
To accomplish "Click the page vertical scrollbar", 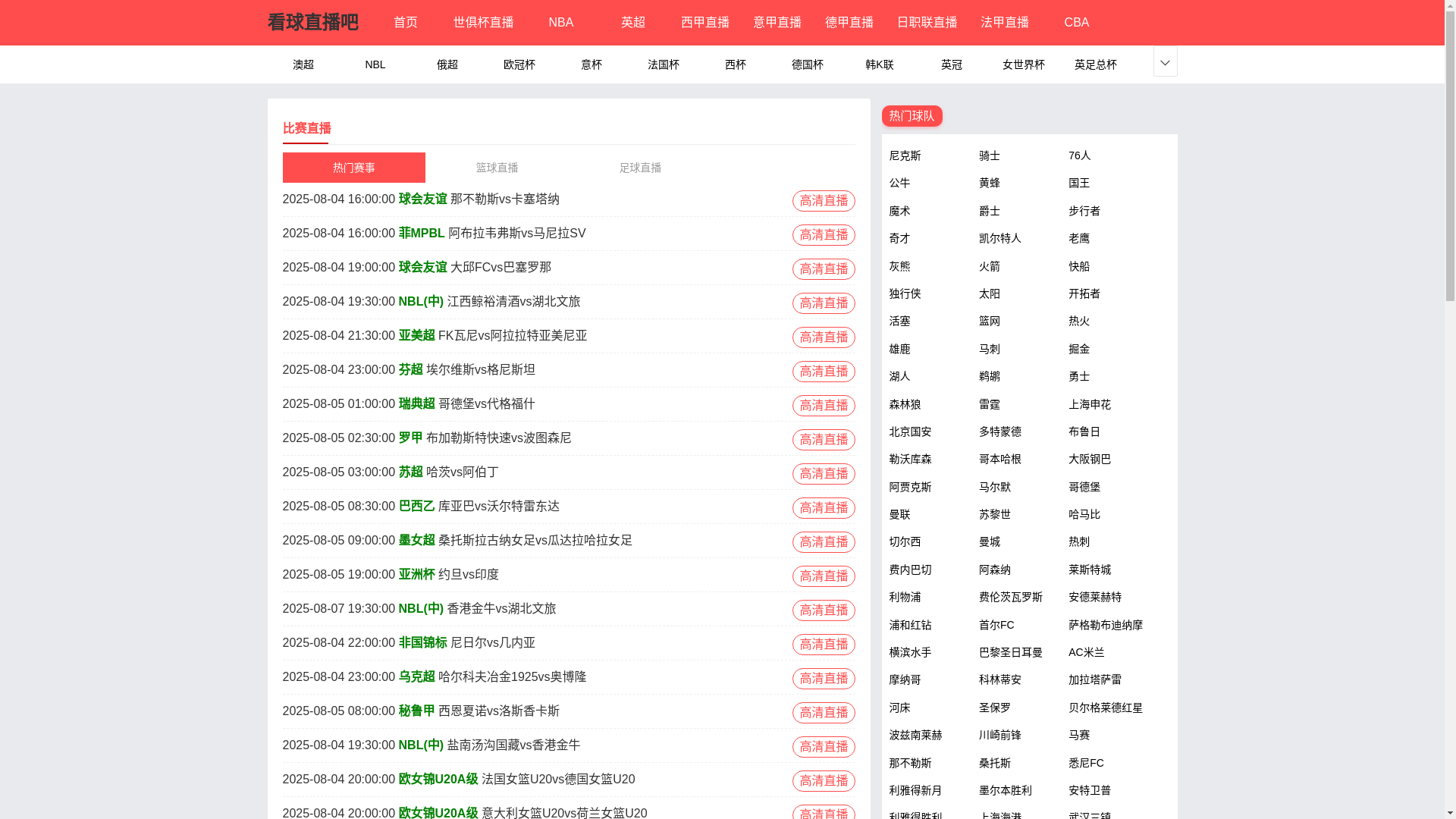I will click(x=1450, y=409).
